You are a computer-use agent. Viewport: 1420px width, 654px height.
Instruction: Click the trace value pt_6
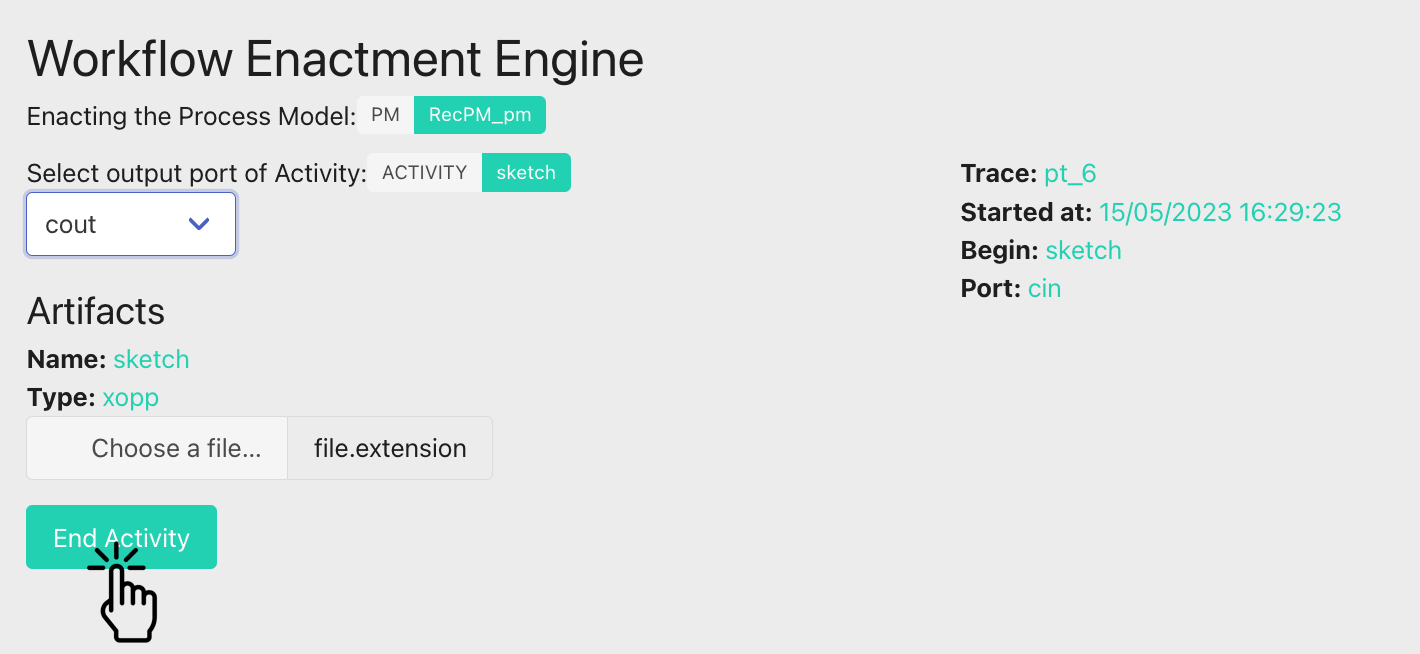(1070, 174)
